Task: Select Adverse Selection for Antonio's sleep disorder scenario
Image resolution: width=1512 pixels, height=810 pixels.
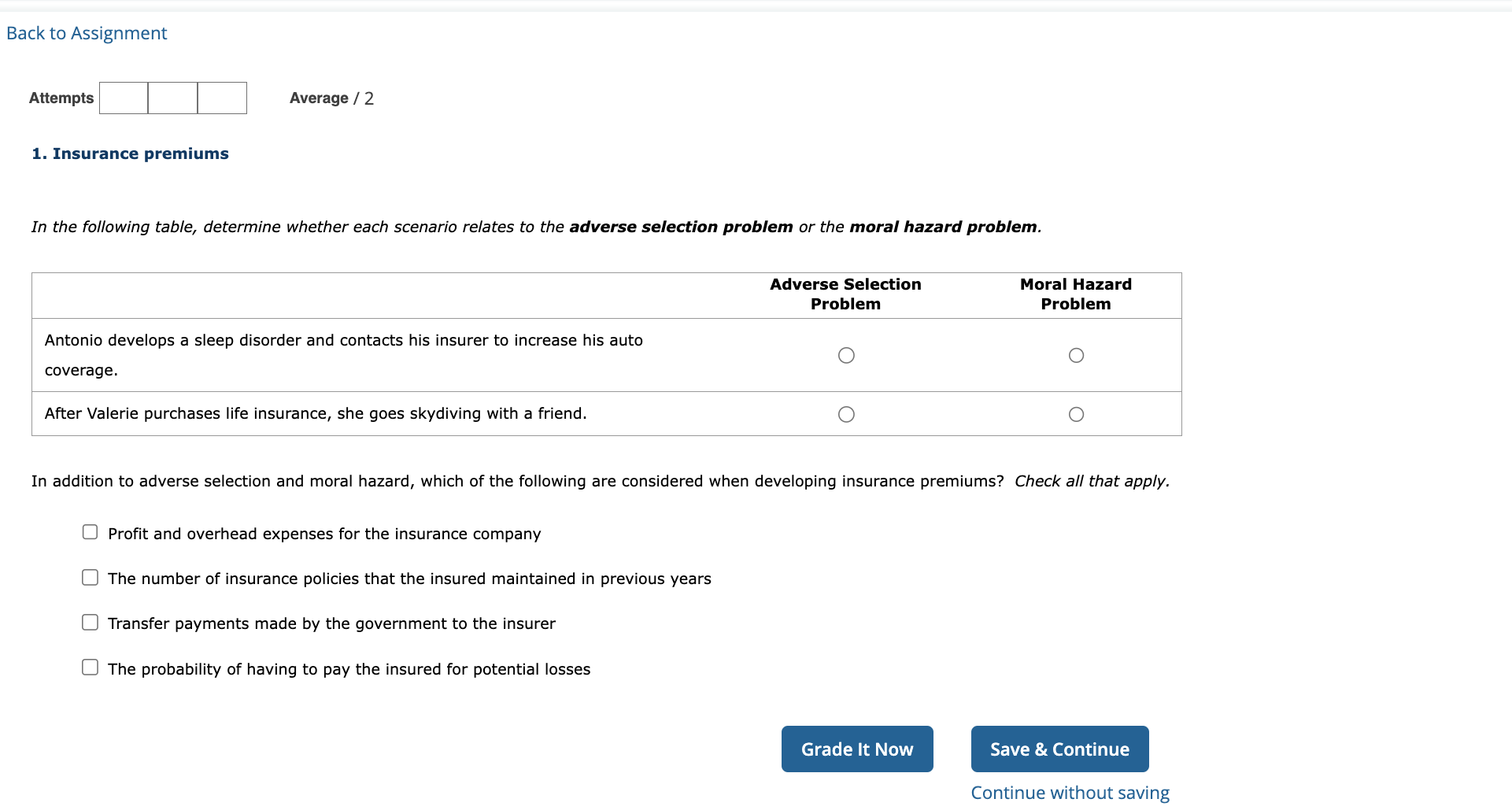Action: (846, 355)
